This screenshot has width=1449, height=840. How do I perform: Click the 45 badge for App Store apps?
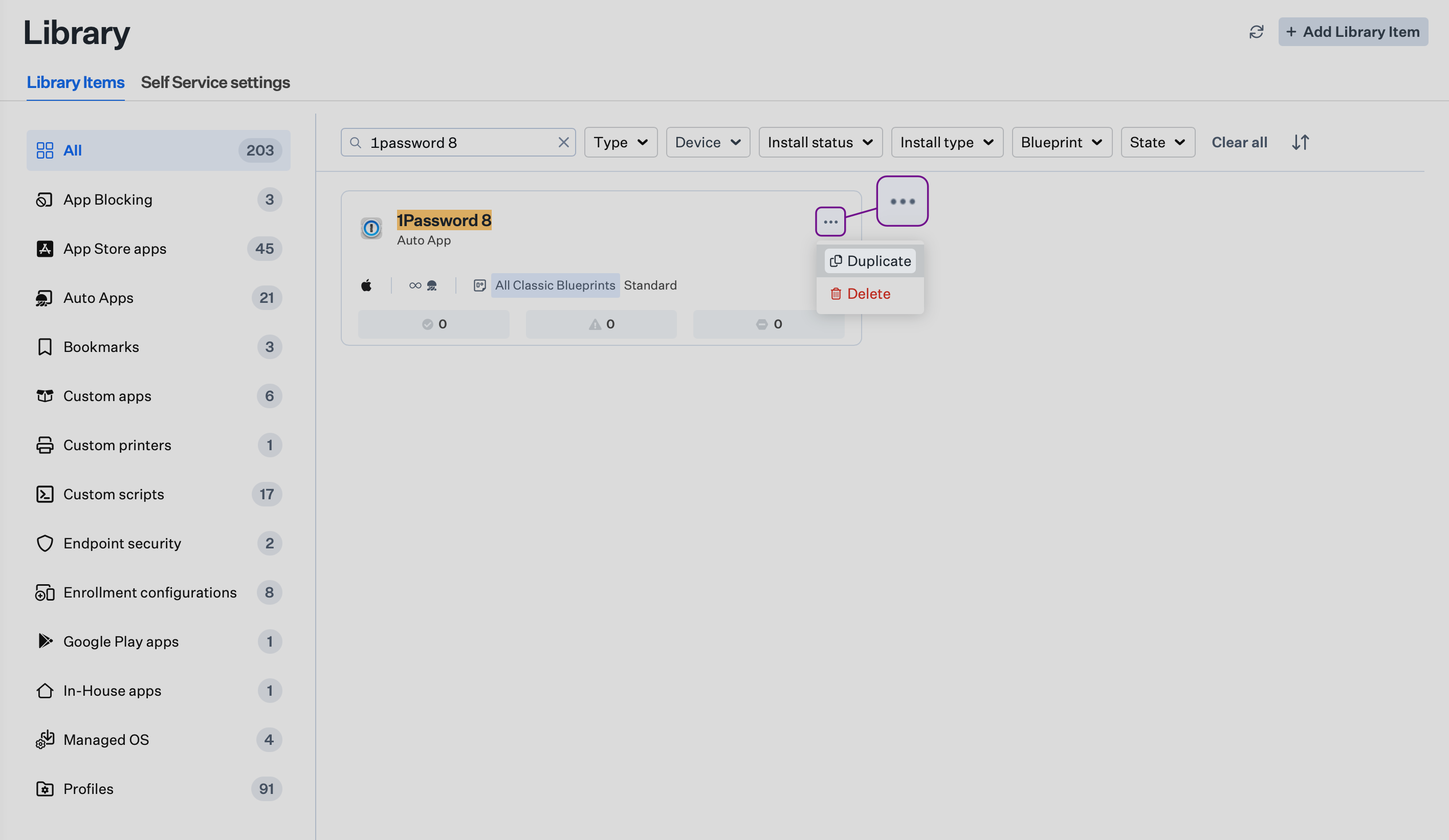[265, 249]
